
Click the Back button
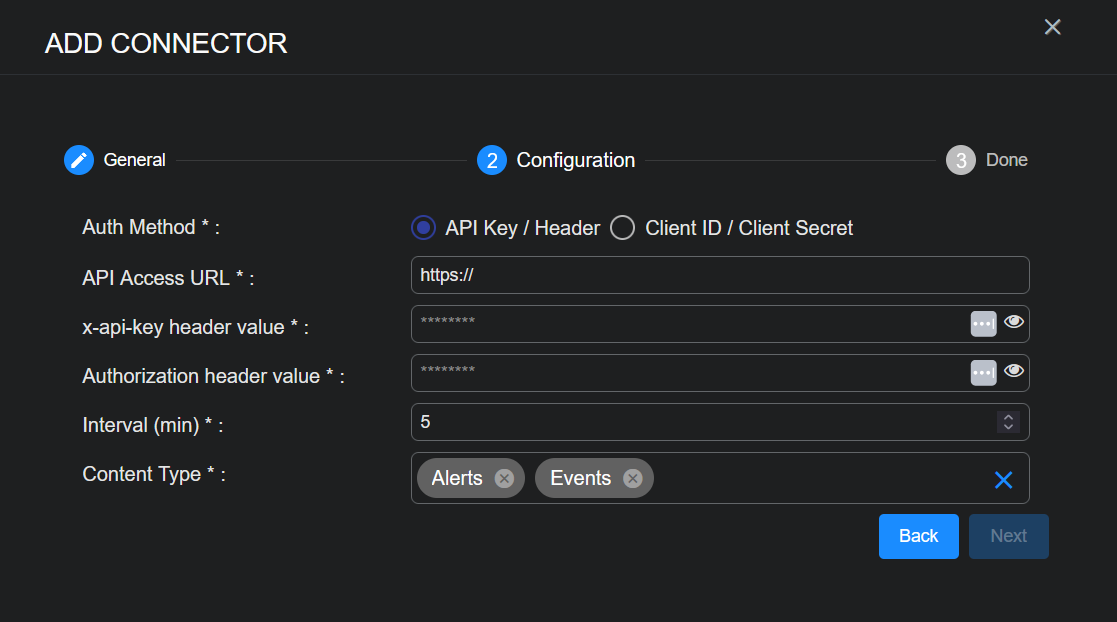pyautogui.click(x=918, y=536)
